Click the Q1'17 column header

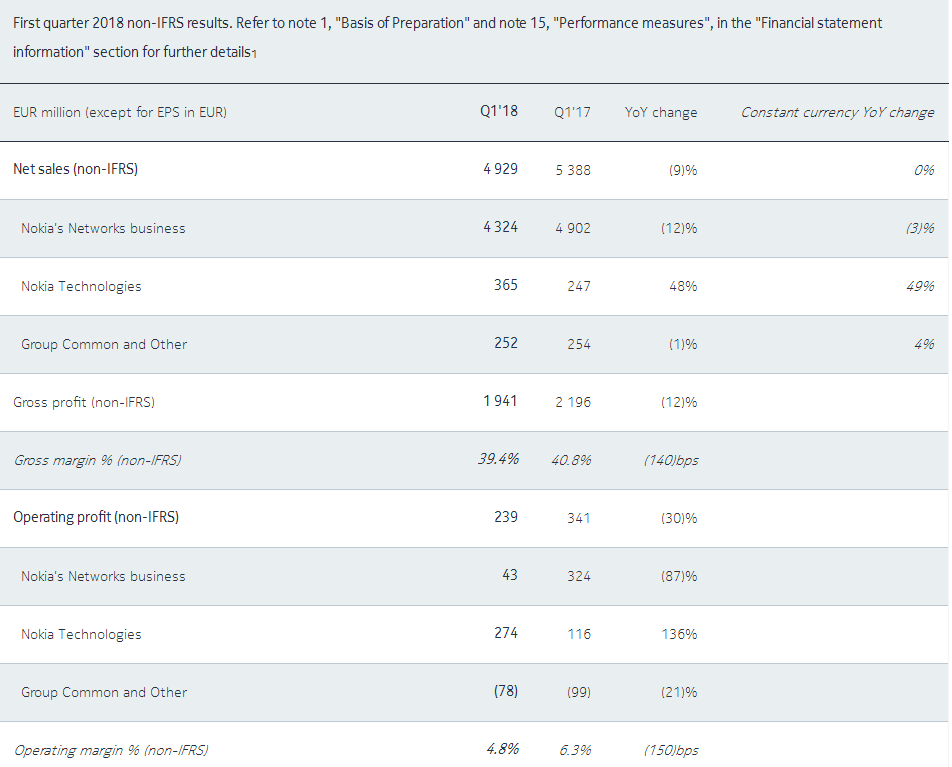572,112
